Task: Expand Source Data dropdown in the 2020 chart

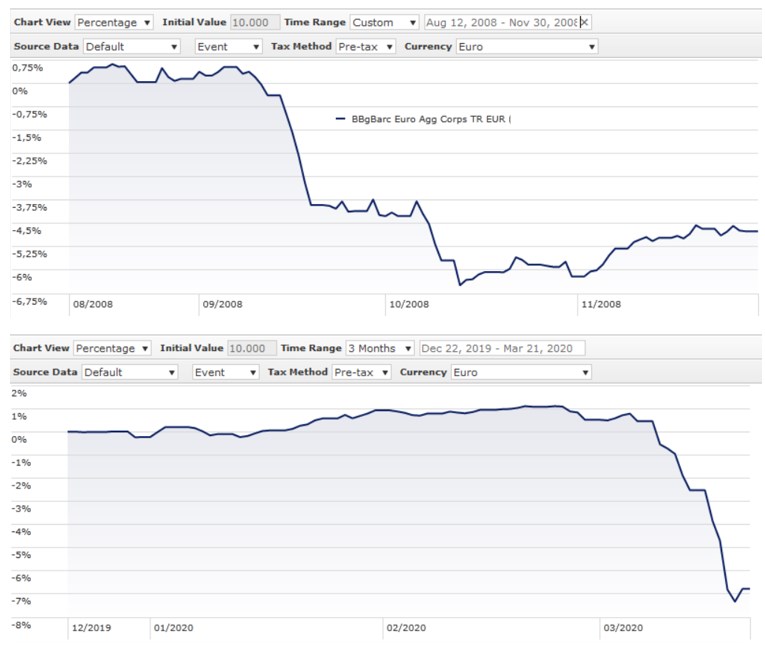Action: coord(129,372)
